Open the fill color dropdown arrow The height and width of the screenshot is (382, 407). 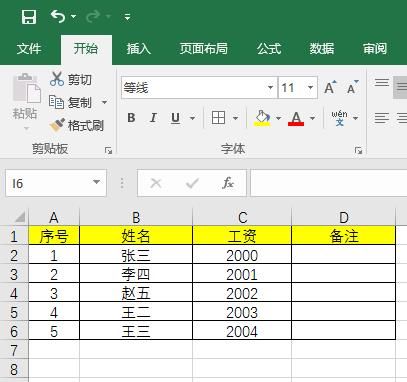279,118
